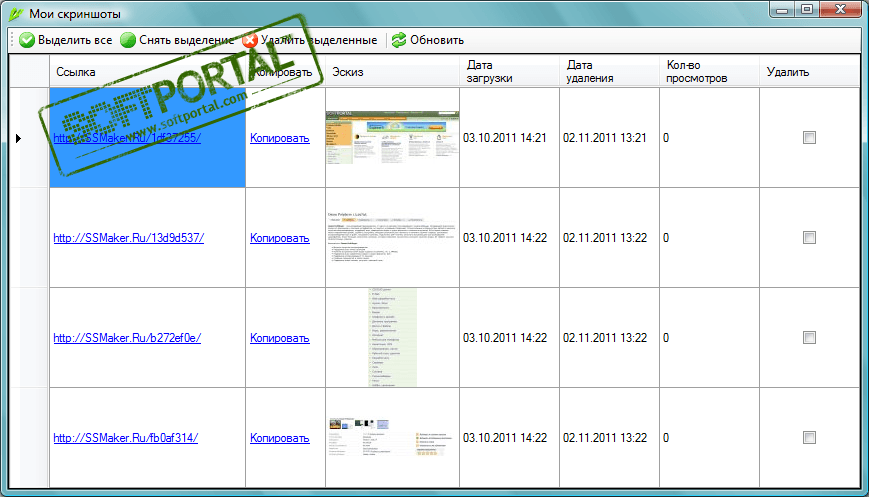Viewport: 869px width, 497px height.
Task: Click the app icon in the title bar
Action: click(17, 13)
